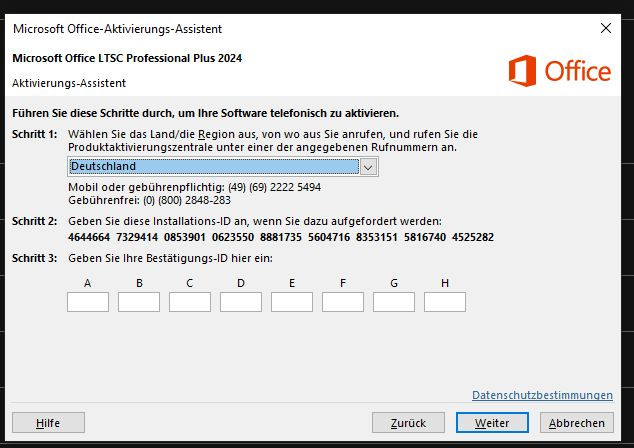
Task: Cancel activation via Abbrechen button
Action: 577,423
